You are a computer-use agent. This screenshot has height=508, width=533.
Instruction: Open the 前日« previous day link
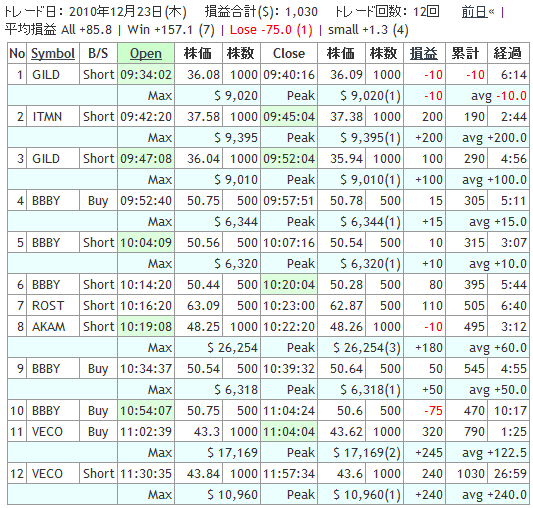478,12
